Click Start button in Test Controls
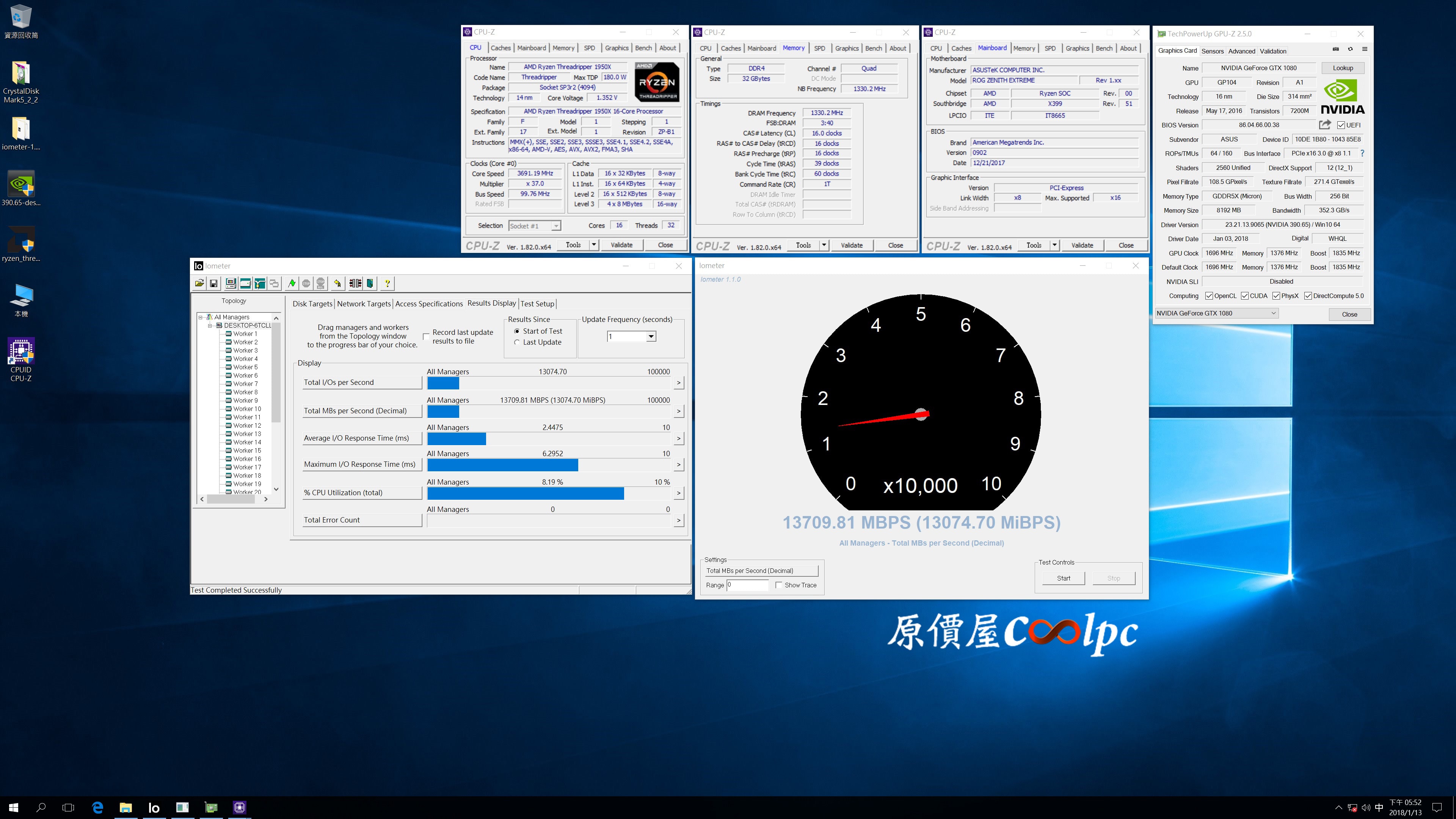 pos(1063,578)
